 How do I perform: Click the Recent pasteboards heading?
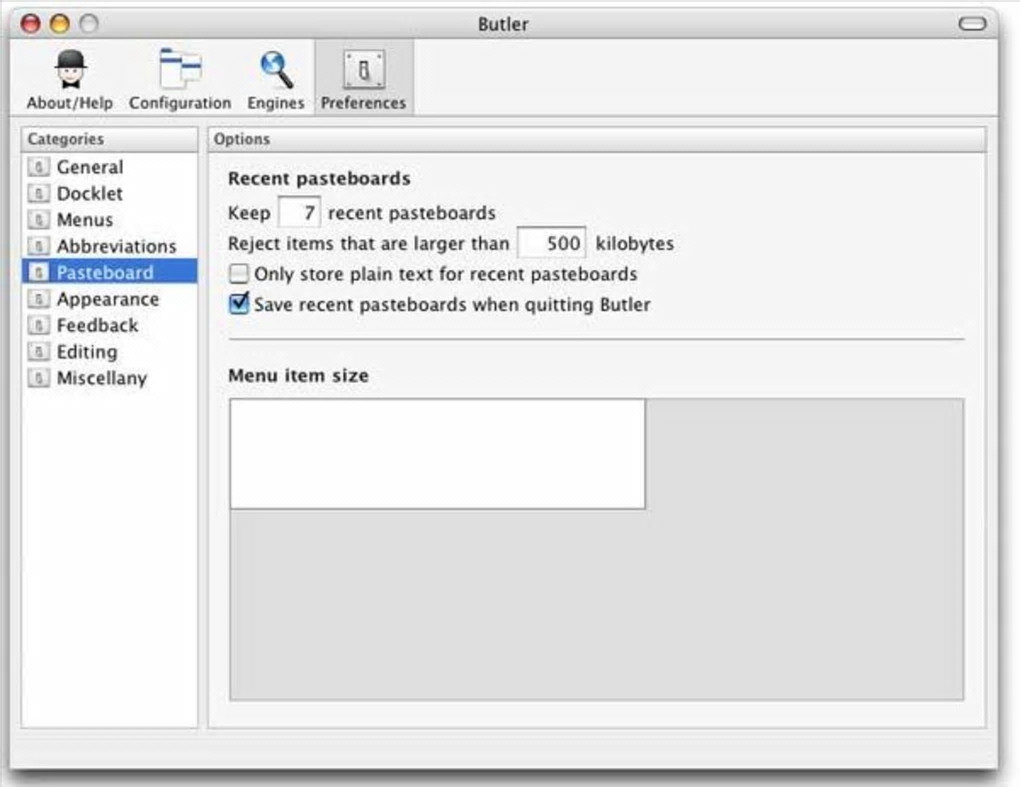coord(319,179)
